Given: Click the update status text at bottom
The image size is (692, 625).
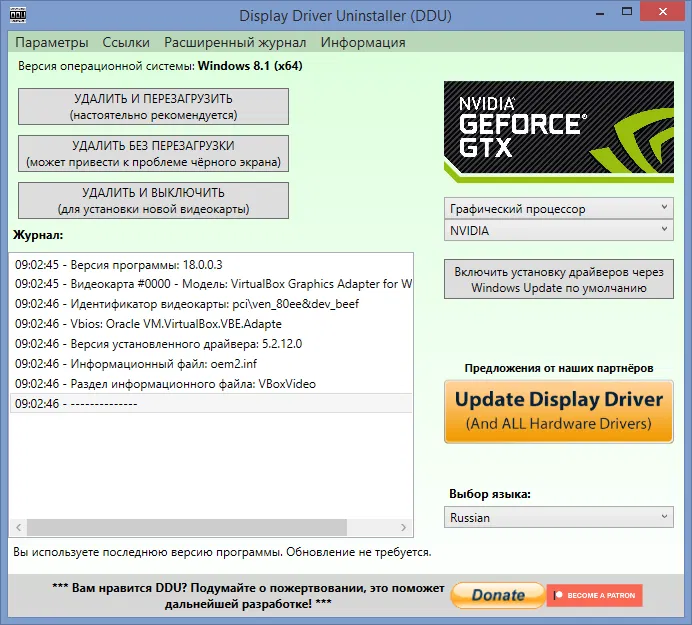Looking at the screenshot, I should tap(222, 552).
